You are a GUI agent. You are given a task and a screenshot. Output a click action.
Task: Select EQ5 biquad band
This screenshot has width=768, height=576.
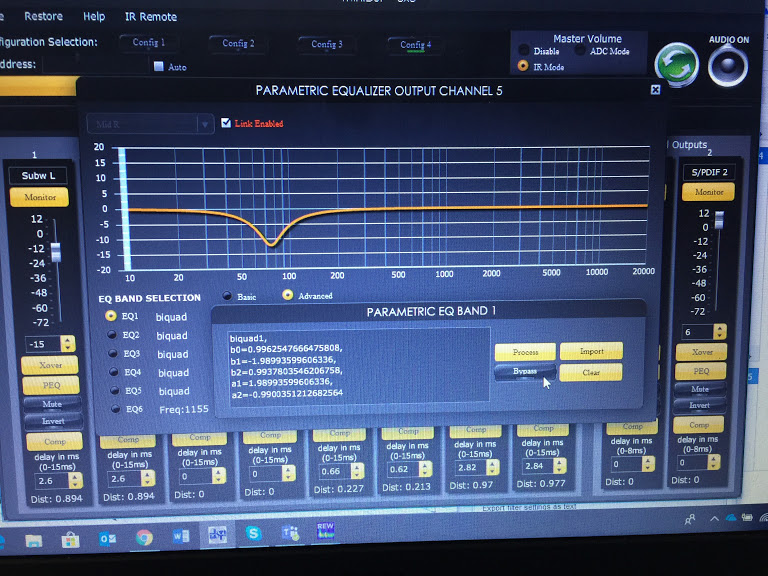point(115,390)
